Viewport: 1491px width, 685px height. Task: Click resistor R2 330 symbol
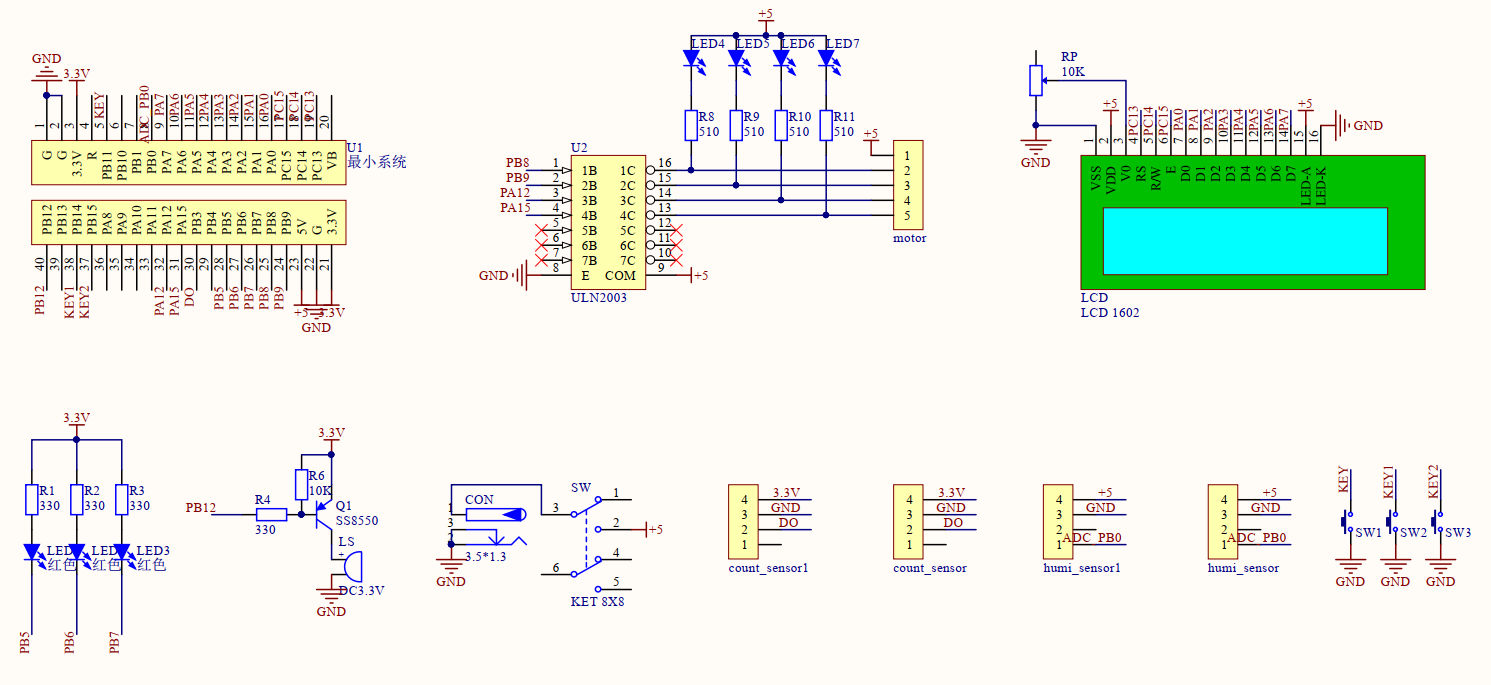click(x=76, y=500)
